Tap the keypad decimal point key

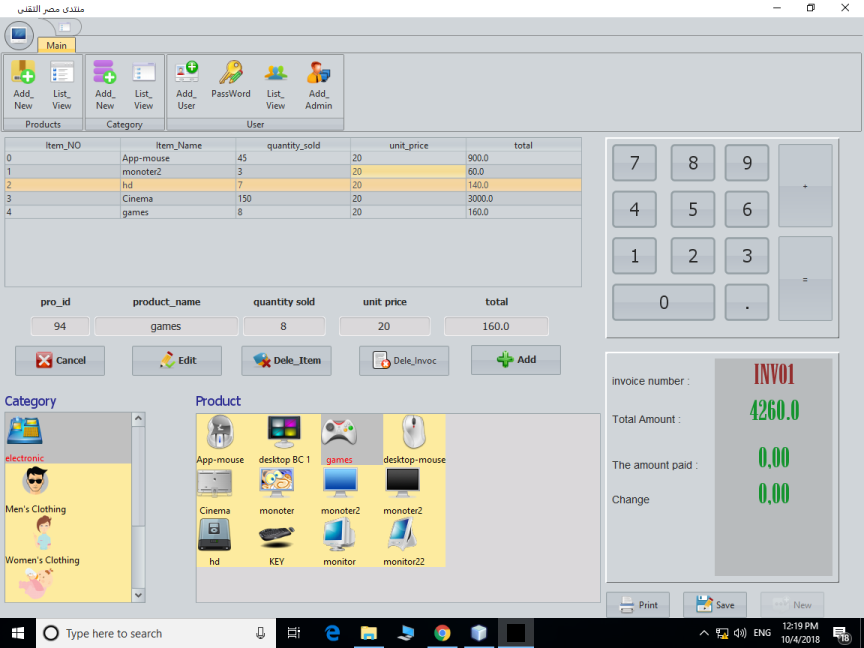(x=747, y=302)
